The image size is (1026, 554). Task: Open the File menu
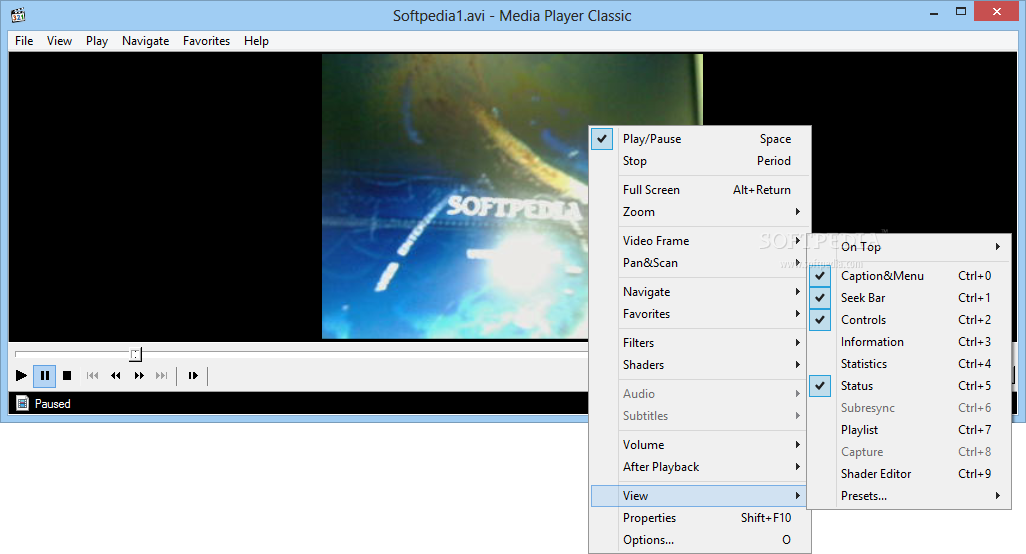click(24, 41)
